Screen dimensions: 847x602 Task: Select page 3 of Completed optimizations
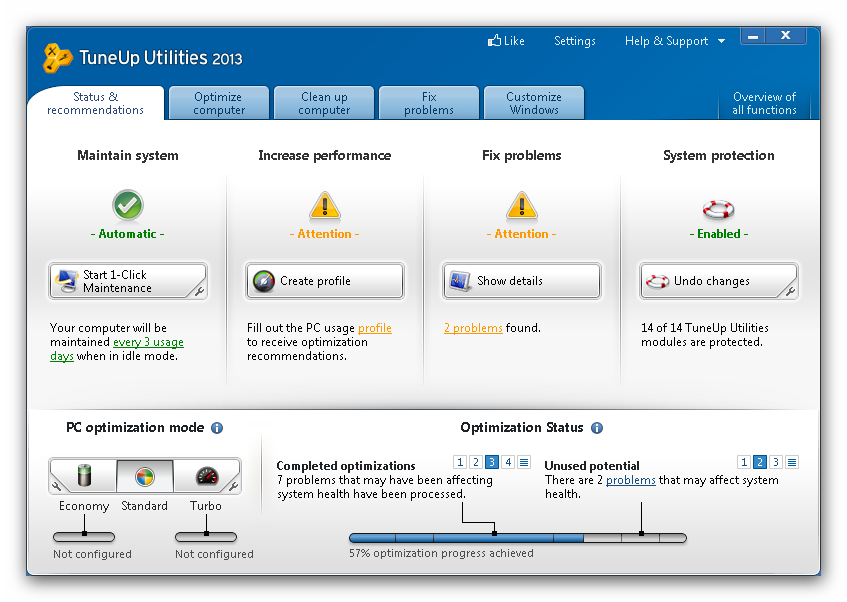[x=492, y=462]
